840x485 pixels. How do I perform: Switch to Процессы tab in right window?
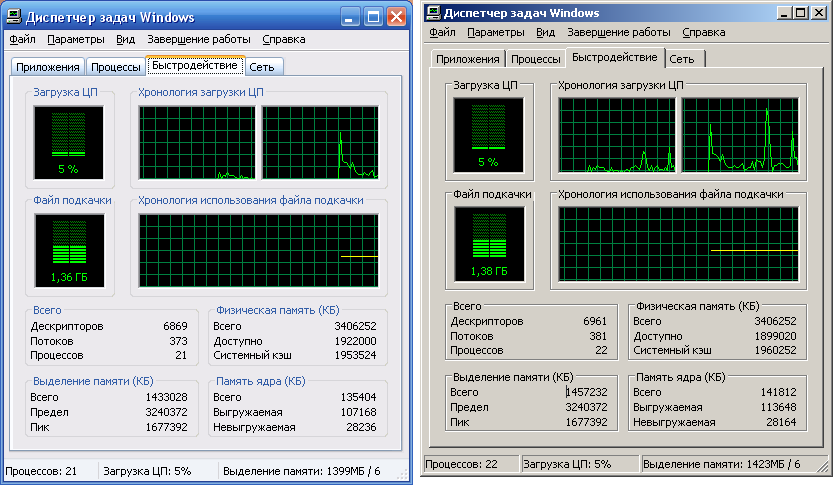tap(536, 59)
